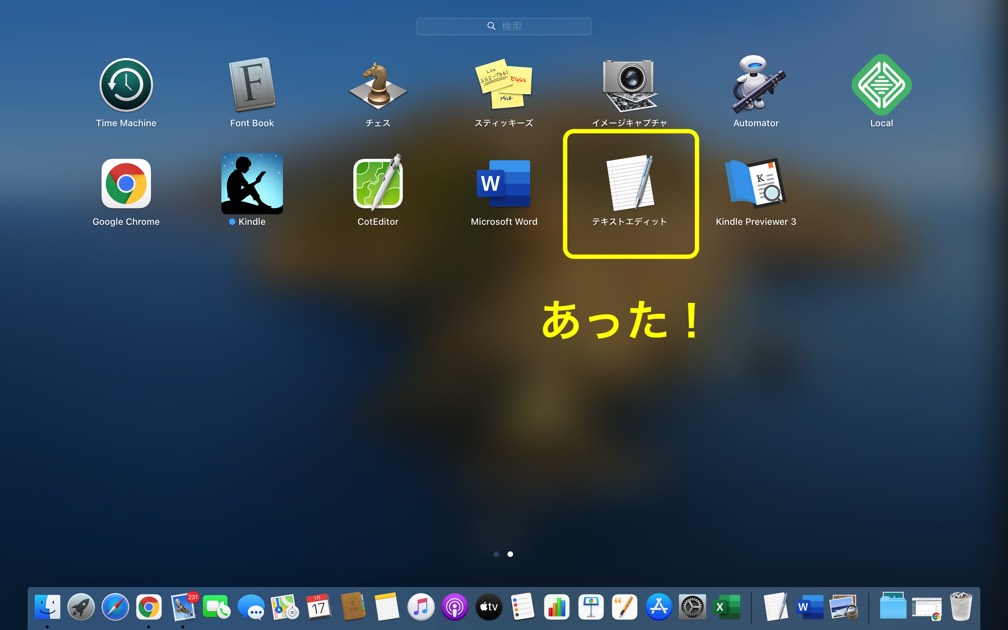1008x630 pixels.
Task: Launch Automator from Launchpad
Action: pyautogui.click(x=756, y=85)
